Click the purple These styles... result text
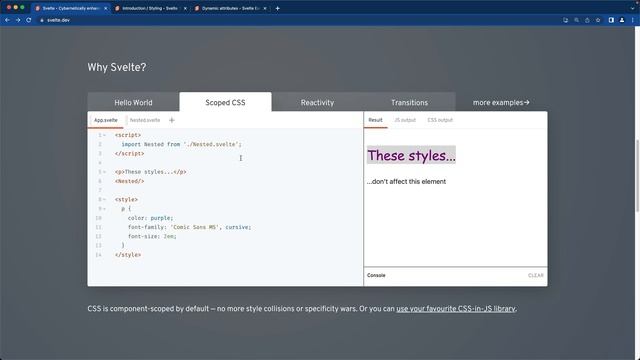 click(x=411, y=155)
